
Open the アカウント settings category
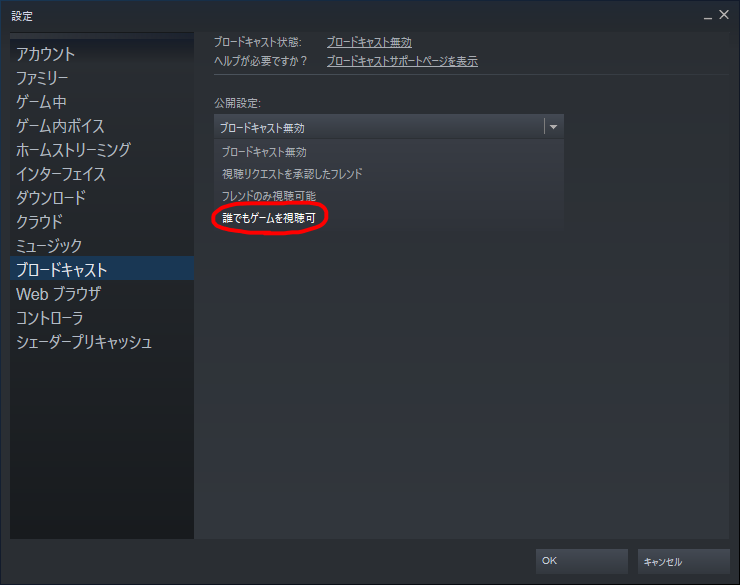coord(101,54)
